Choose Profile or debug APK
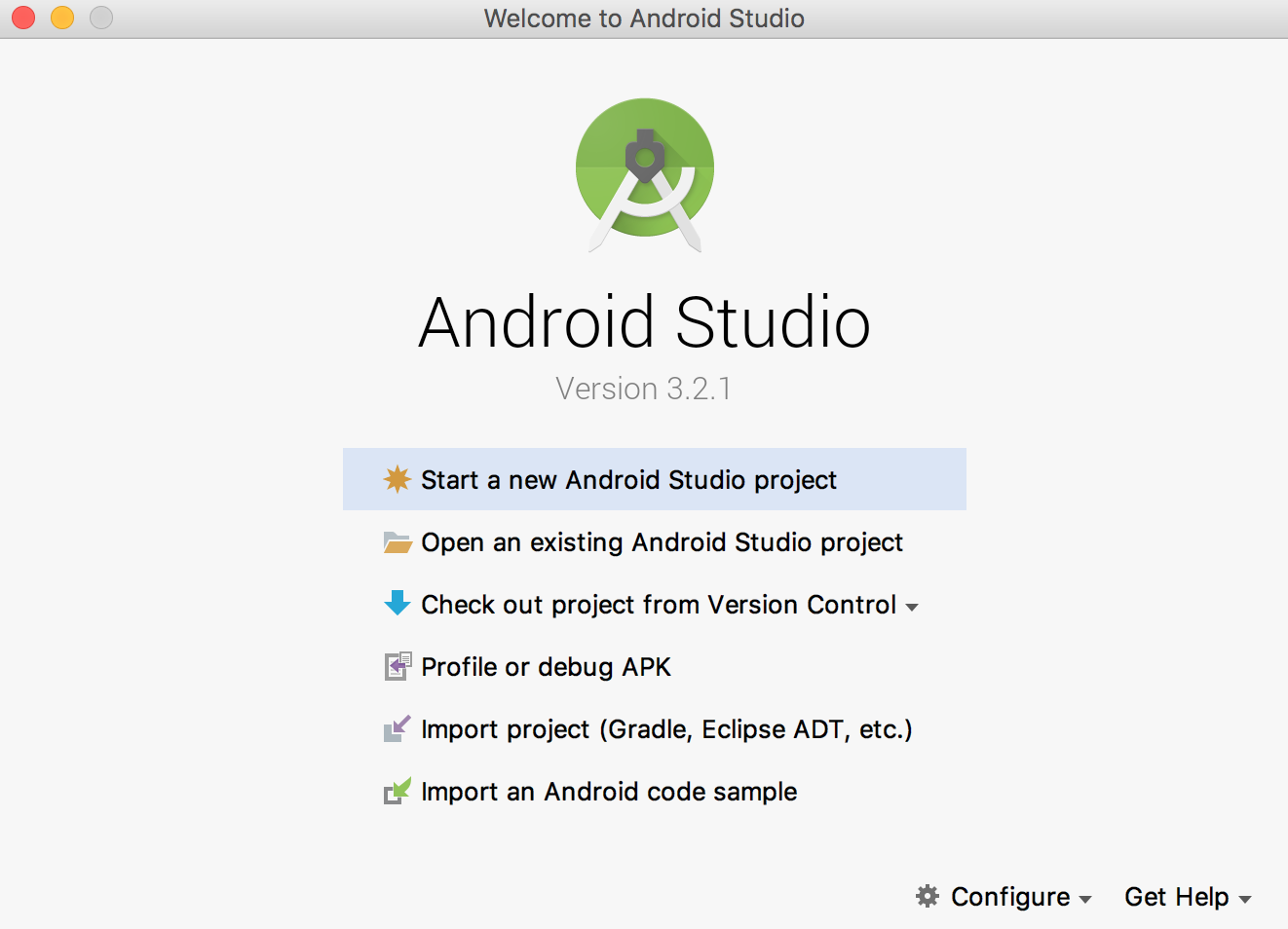 (546, 667)
